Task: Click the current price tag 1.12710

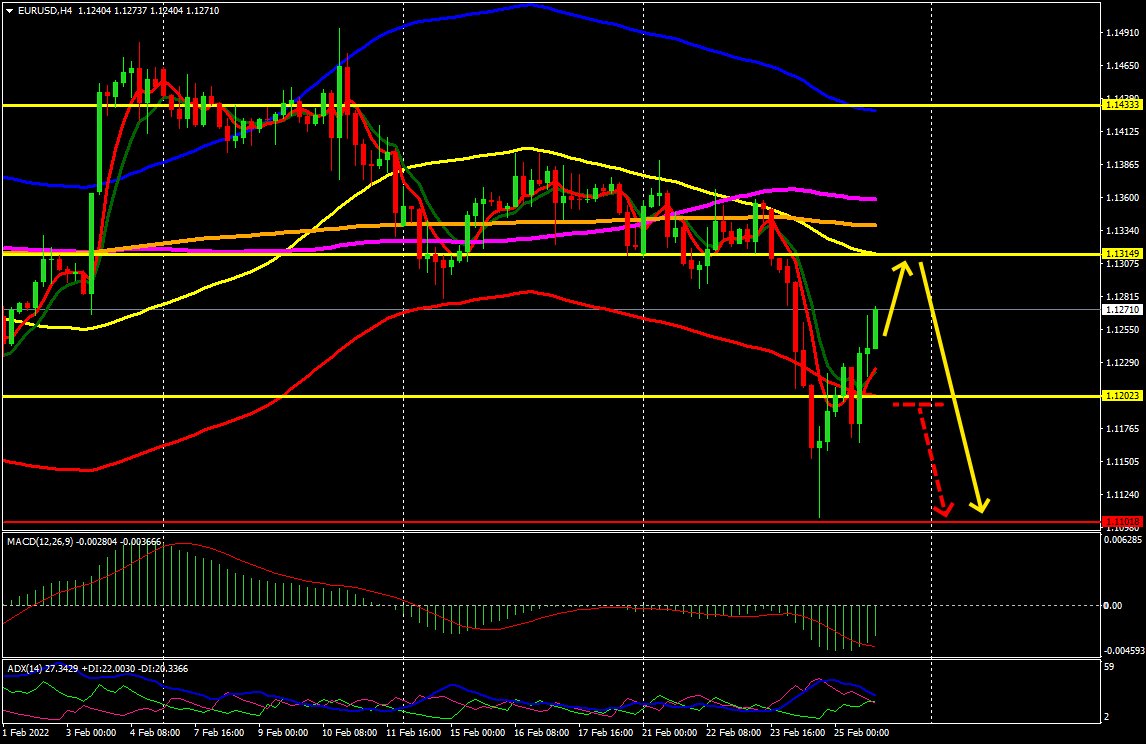Action: [x=1122, y=310]
